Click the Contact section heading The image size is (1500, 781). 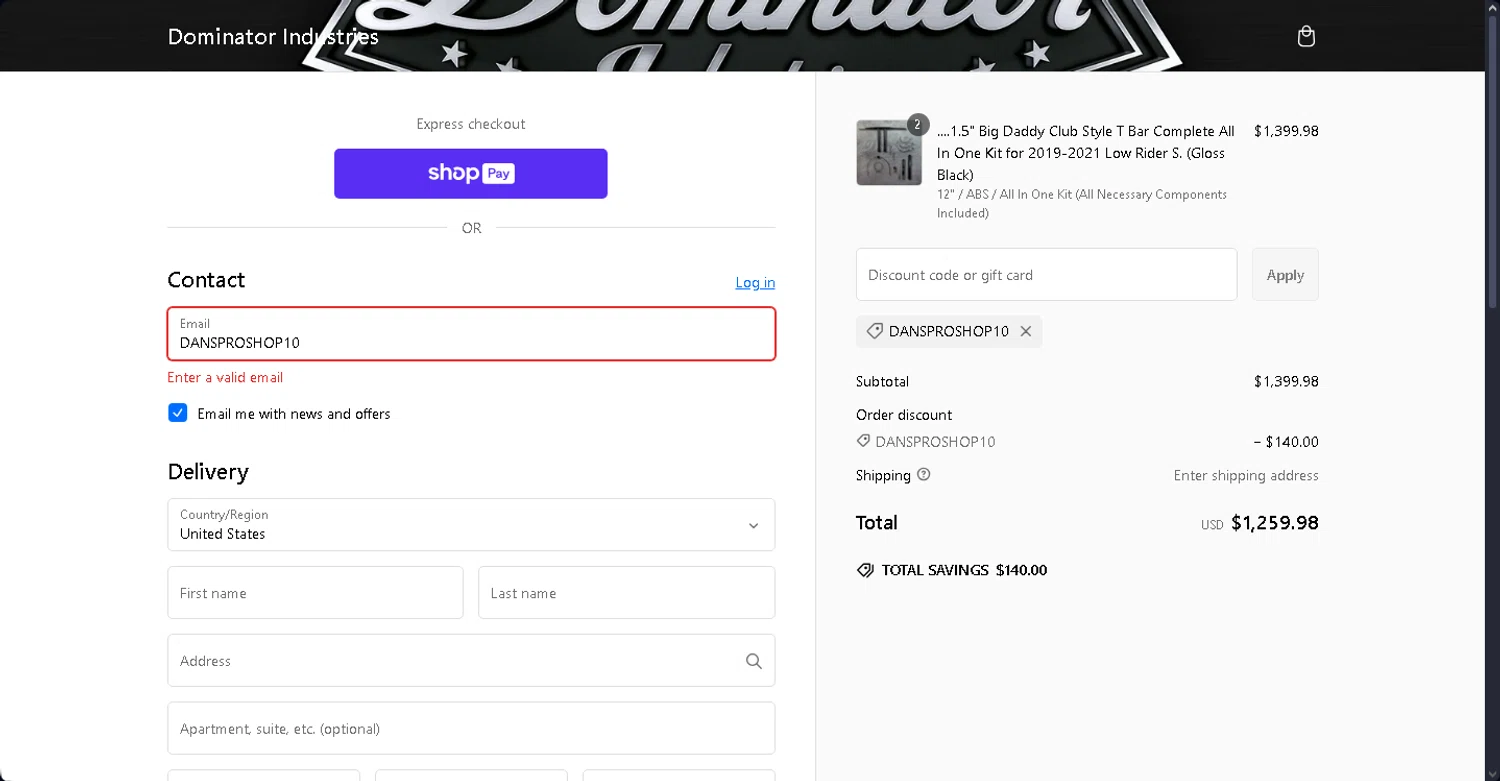[206, 280]
